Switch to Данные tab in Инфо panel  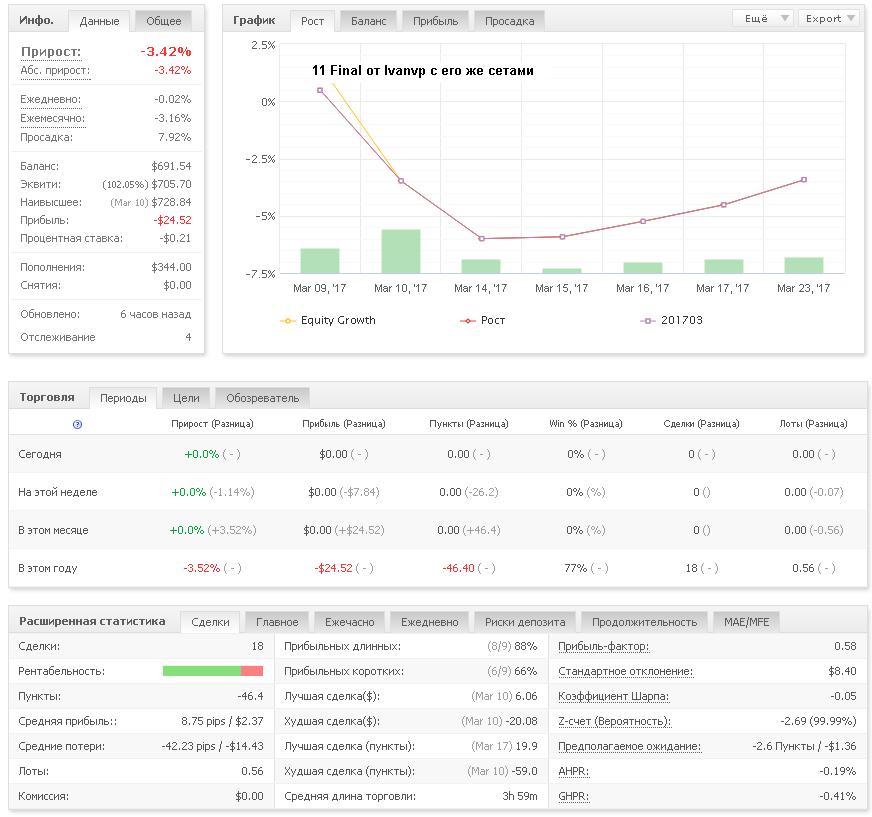tap(99, 21)
